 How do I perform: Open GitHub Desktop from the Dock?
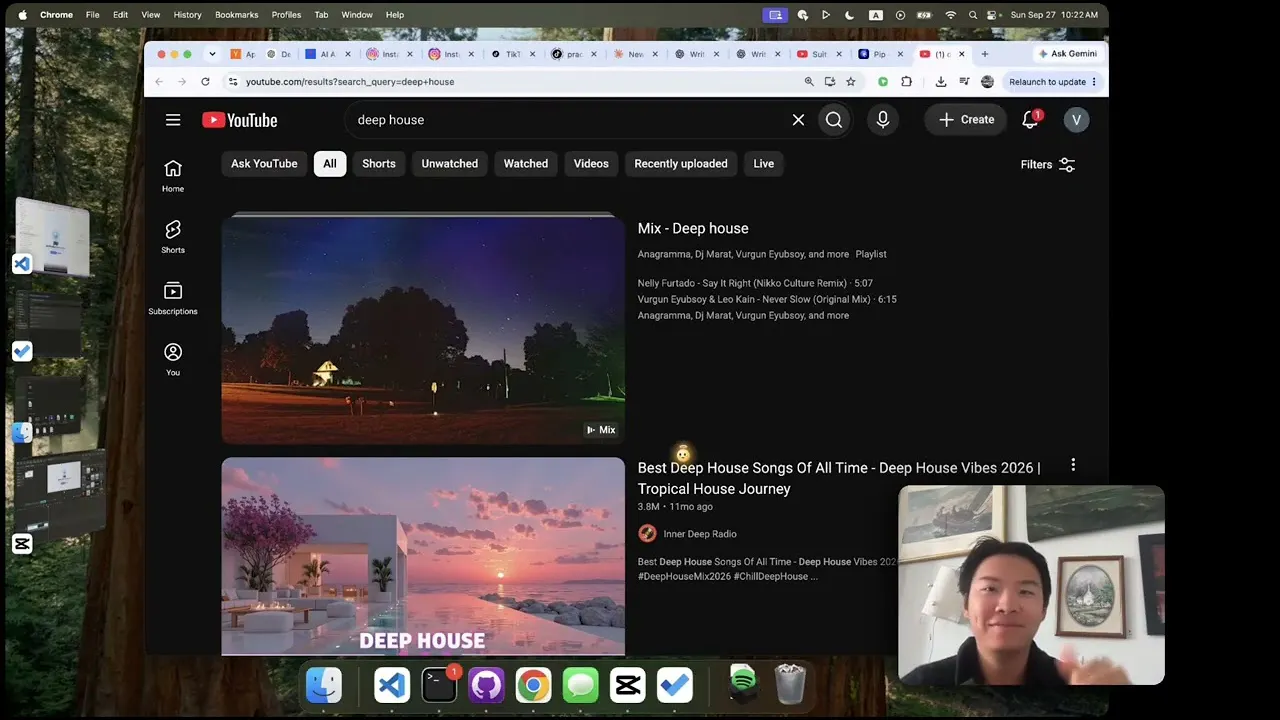tap(486, 685)
